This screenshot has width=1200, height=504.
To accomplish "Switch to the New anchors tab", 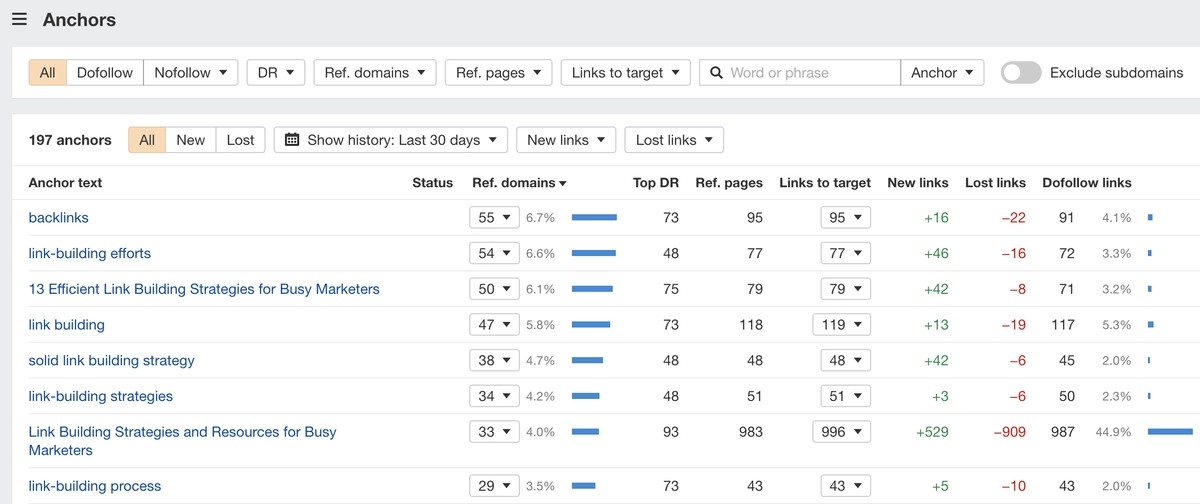I will [191, 140].
